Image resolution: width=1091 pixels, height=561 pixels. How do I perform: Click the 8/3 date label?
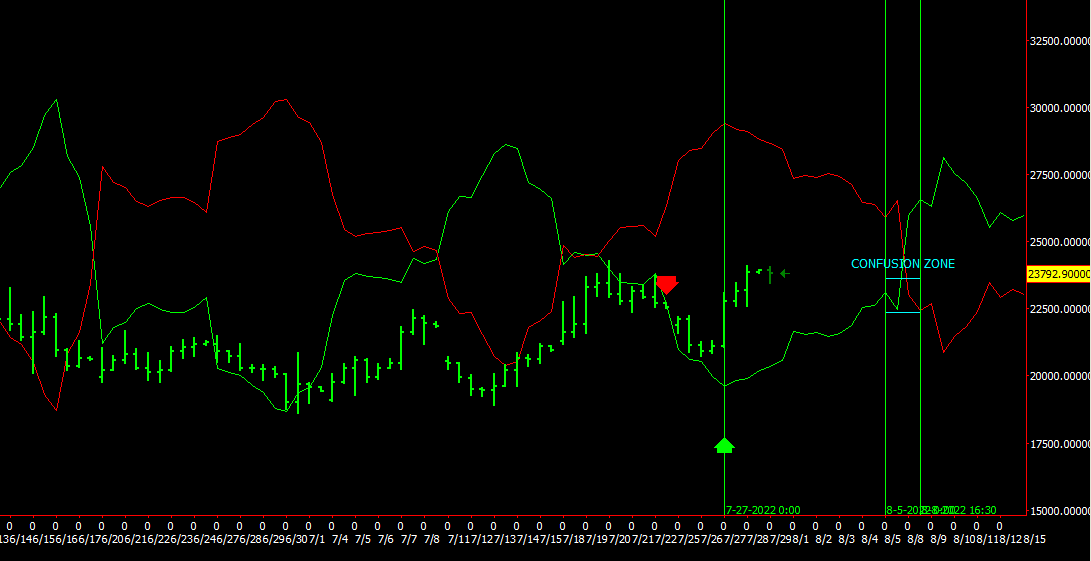pos(846,539)
